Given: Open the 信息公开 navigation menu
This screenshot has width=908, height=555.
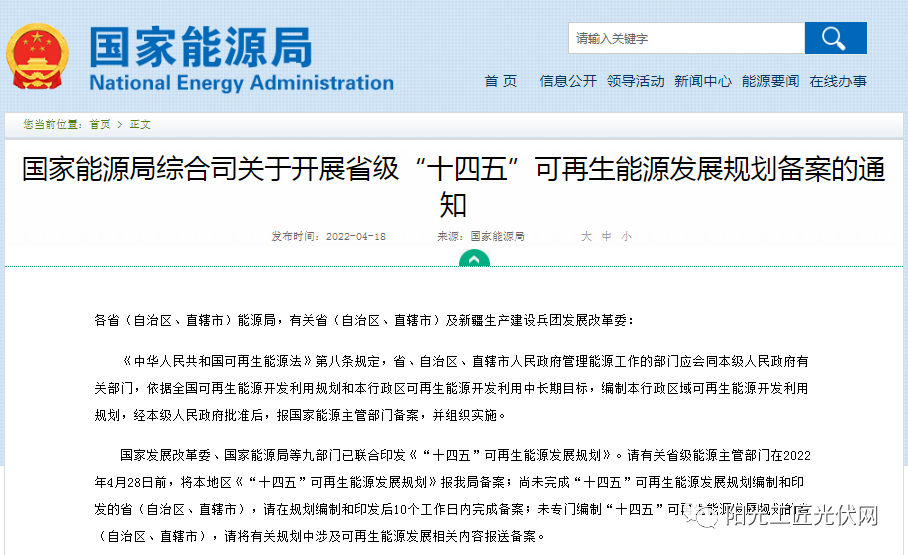Looking at the screenshot, I should pos(568,81).
